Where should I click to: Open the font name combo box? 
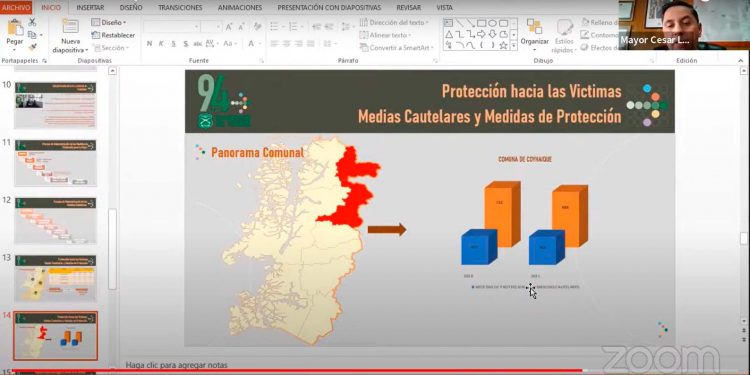(x=171, y=27)
